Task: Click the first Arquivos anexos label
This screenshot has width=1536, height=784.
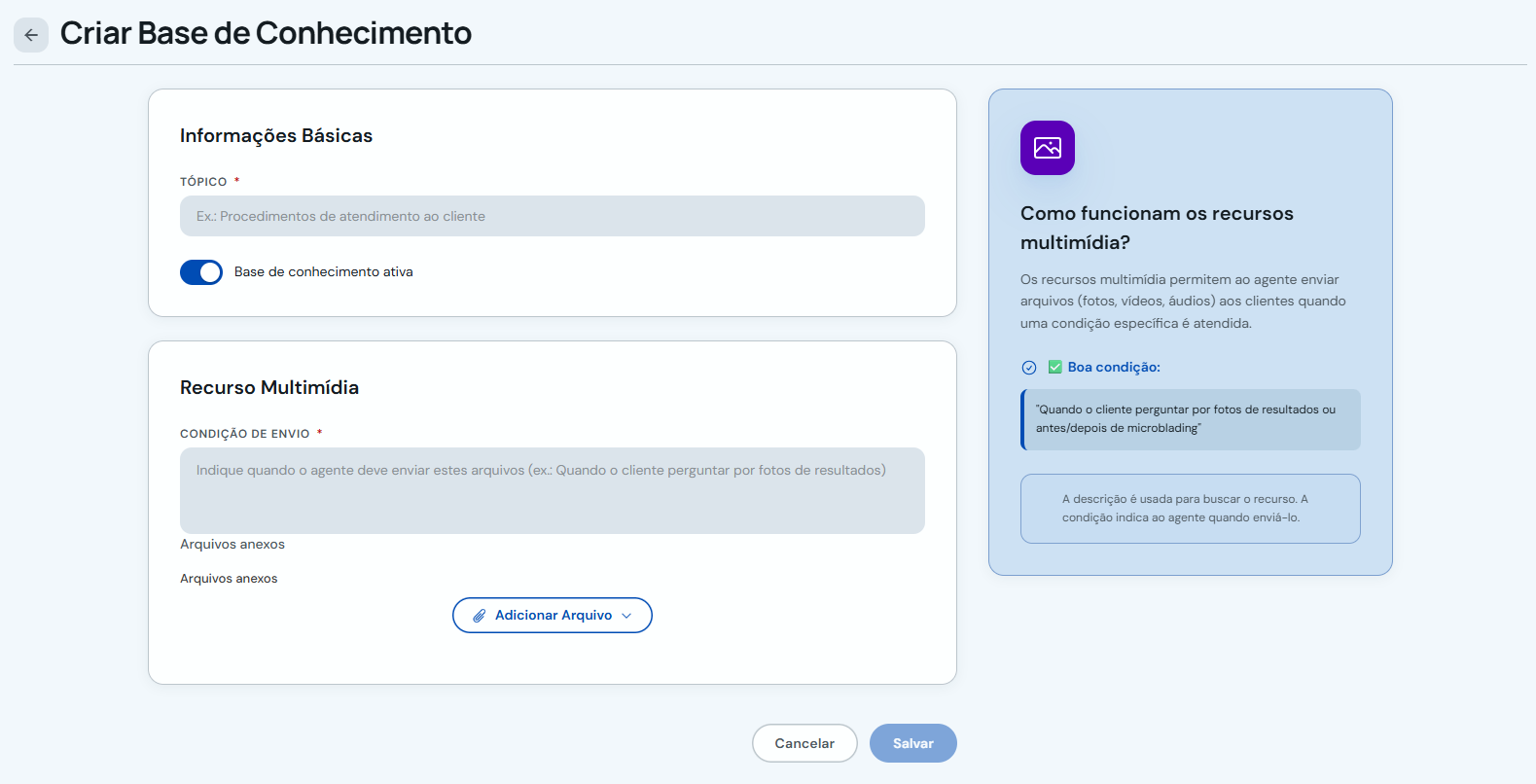Action: 232,545
